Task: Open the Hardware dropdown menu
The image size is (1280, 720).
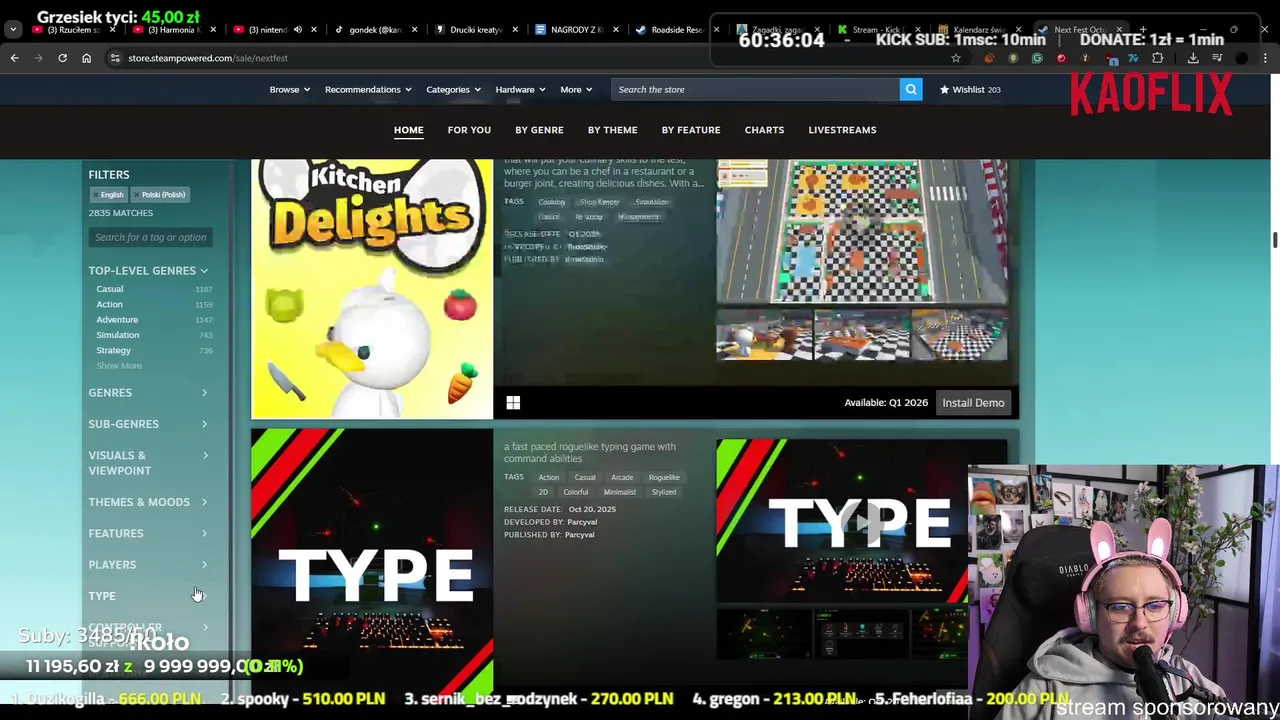Action: pos(520,89)
